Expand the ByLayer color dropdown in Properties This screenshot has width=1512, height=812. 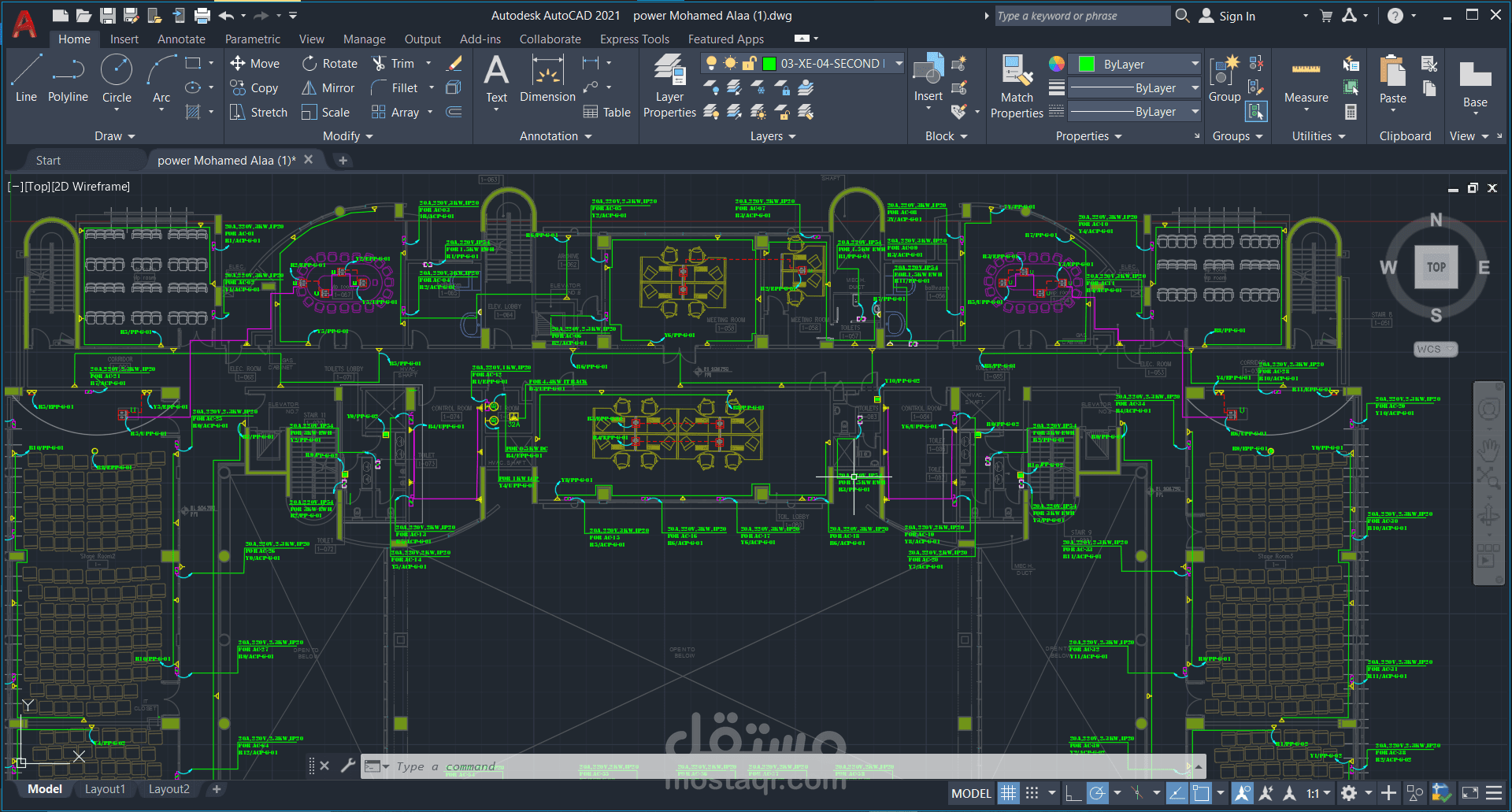click(1196, 63)
